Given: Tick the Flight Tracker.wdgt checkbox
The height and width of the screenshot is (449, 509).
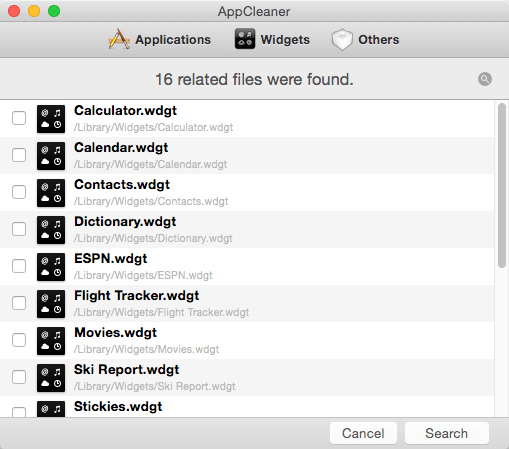Looking at the screenshot, I should pos(19,303).
